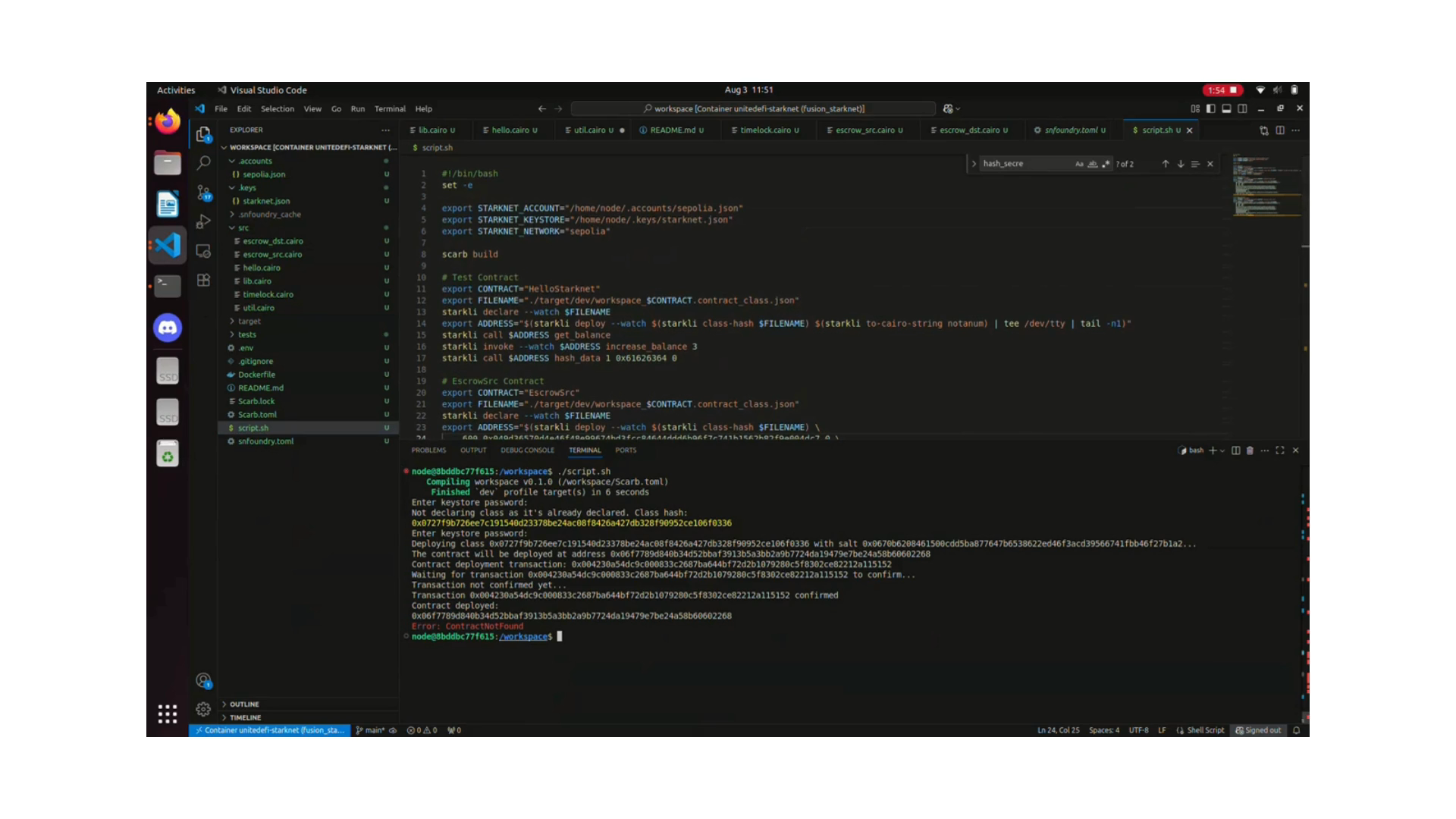Go to next find match arrow
The image size is (1456, 819).
click(1181, 164)
